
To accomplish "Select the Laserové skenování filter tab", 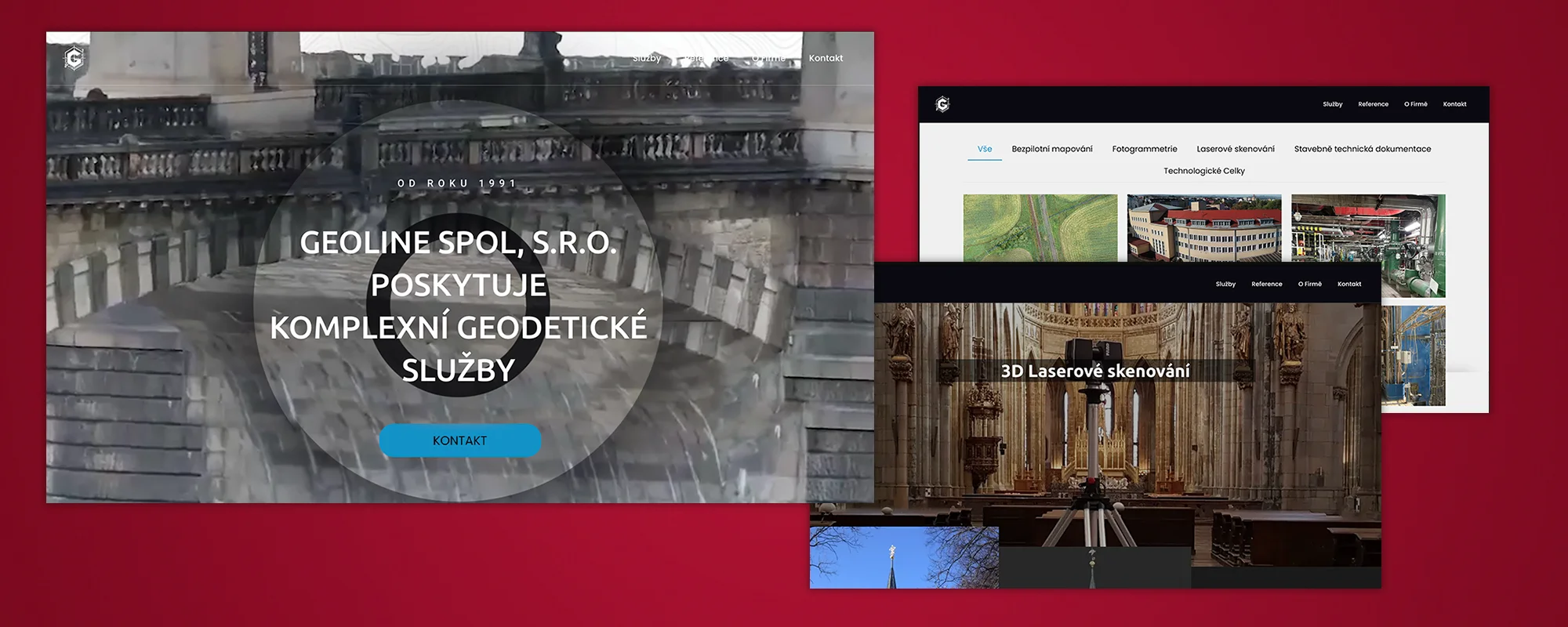I will click(x=1236, y=149).
